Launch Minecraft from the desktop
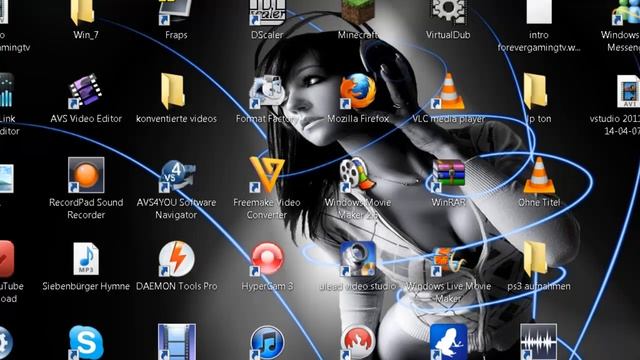640x360 pixels. pyautogui.click(x=358, y=11)
